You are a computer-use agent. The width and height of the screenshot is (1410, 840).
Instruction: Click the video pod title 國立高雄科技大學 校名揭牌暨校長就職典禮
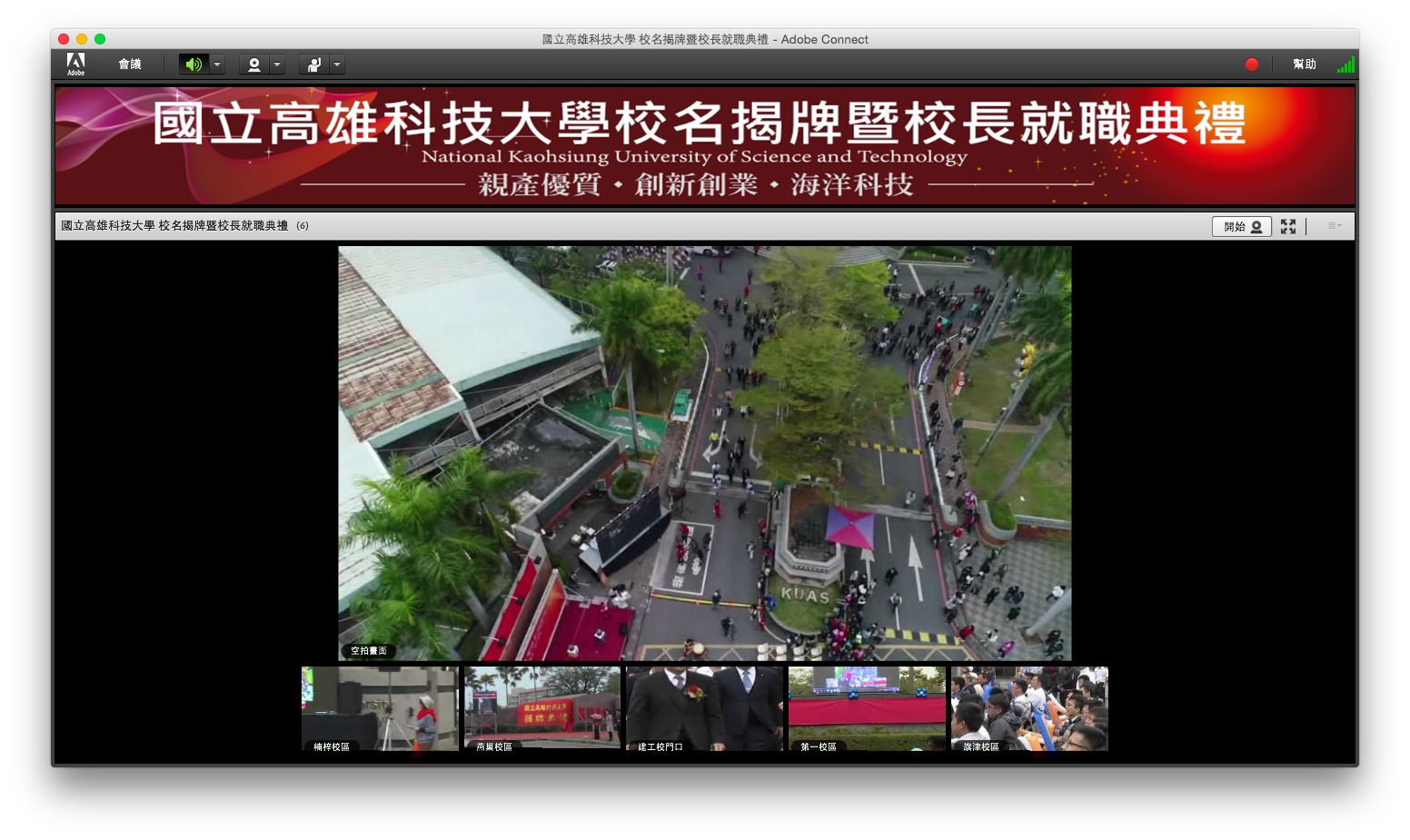click(174, 226)
